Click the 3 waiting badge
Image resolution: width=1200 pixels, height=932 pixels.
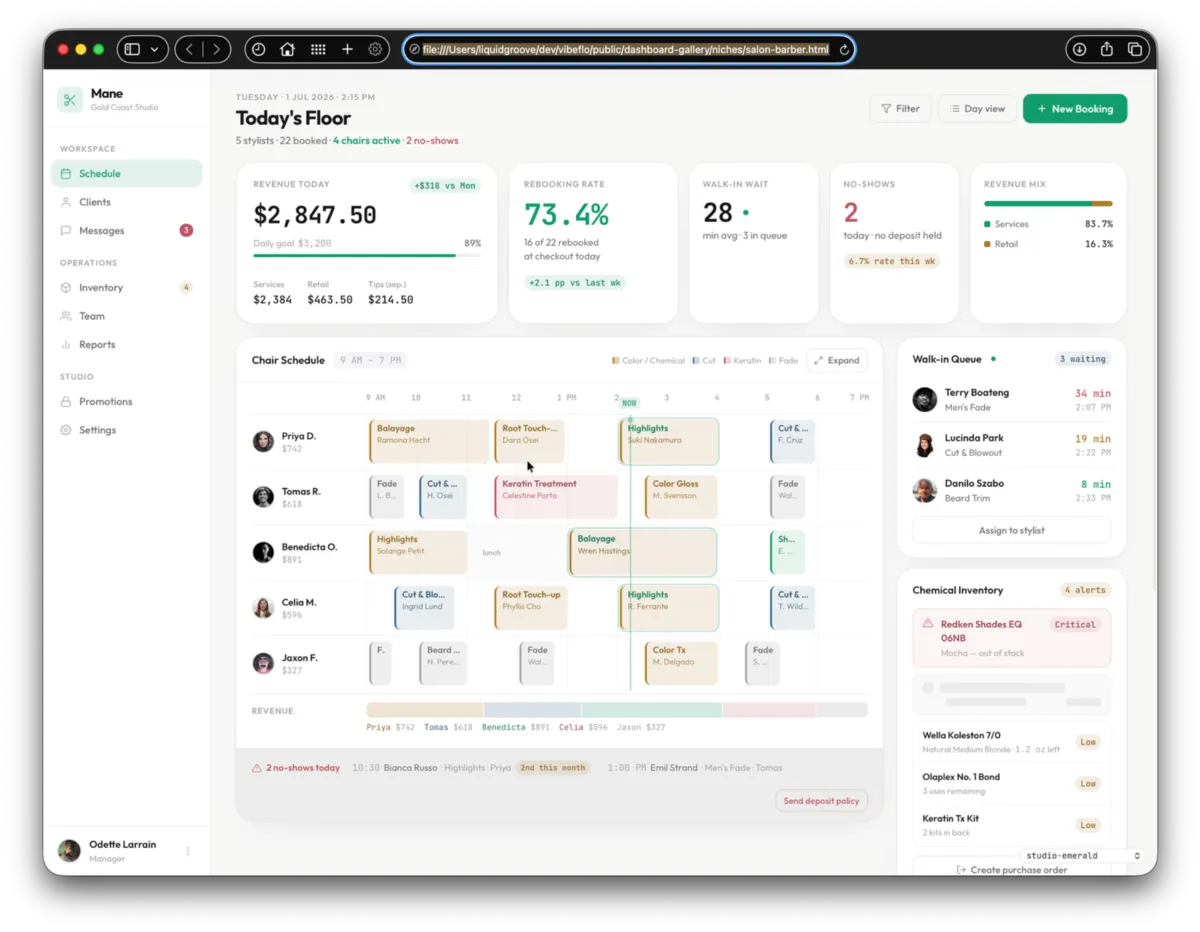click(1082, 359)
